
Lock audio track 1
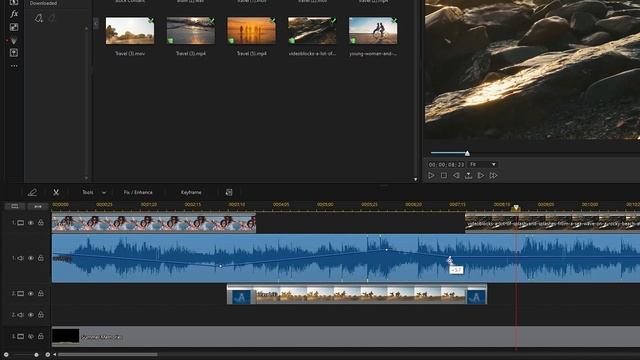[x=41, y=258]
